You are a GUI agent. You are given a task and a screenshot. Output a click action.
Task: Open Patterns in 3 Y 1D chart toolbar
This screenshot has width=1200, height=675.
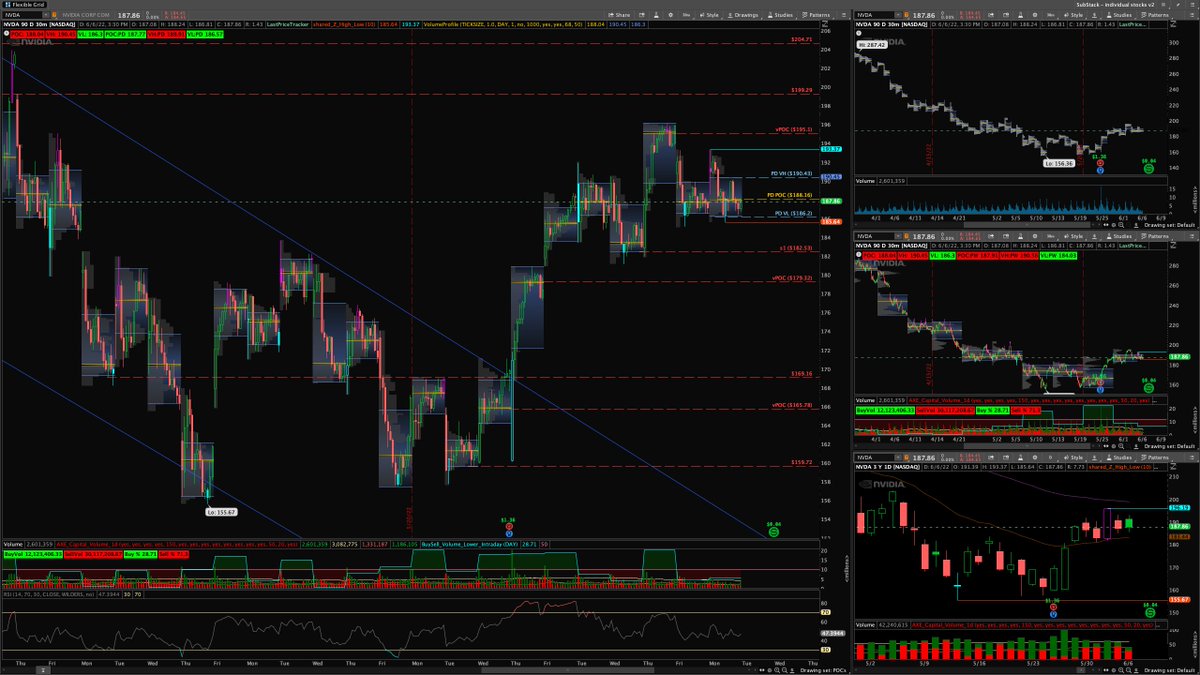click(x=1153, y=458)
